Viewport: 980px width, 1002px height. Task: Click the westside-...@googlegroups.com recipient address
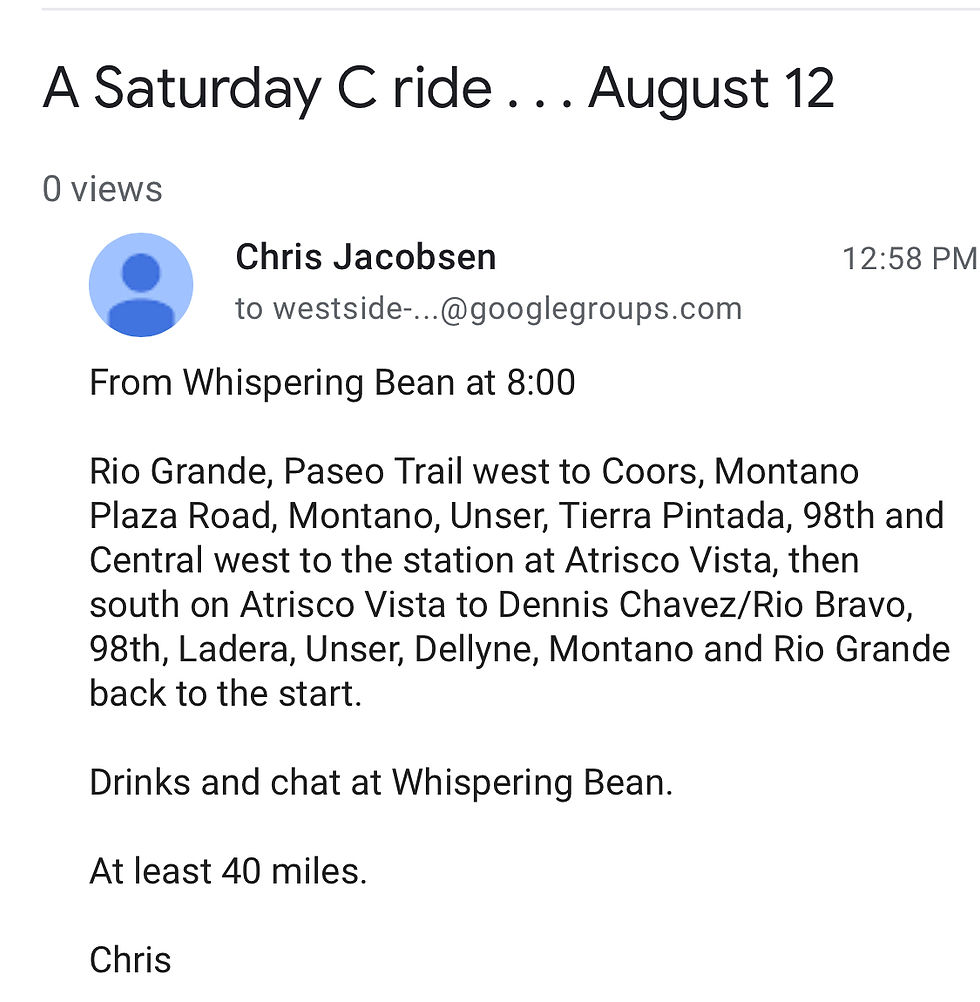pyautogui.click(x=489, y=309)
